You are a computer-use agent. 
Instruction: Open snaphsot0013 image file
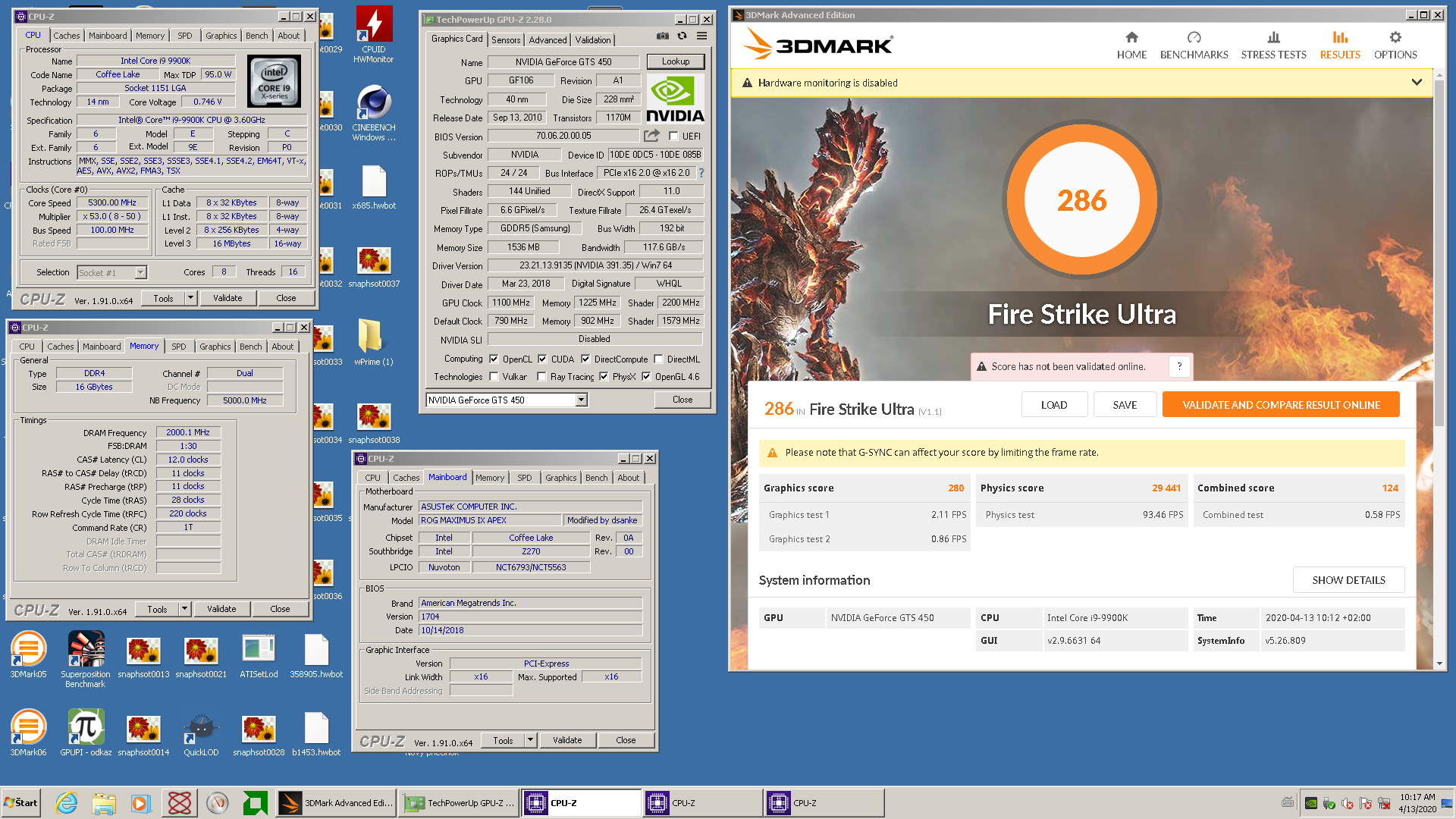coord(143,657)
